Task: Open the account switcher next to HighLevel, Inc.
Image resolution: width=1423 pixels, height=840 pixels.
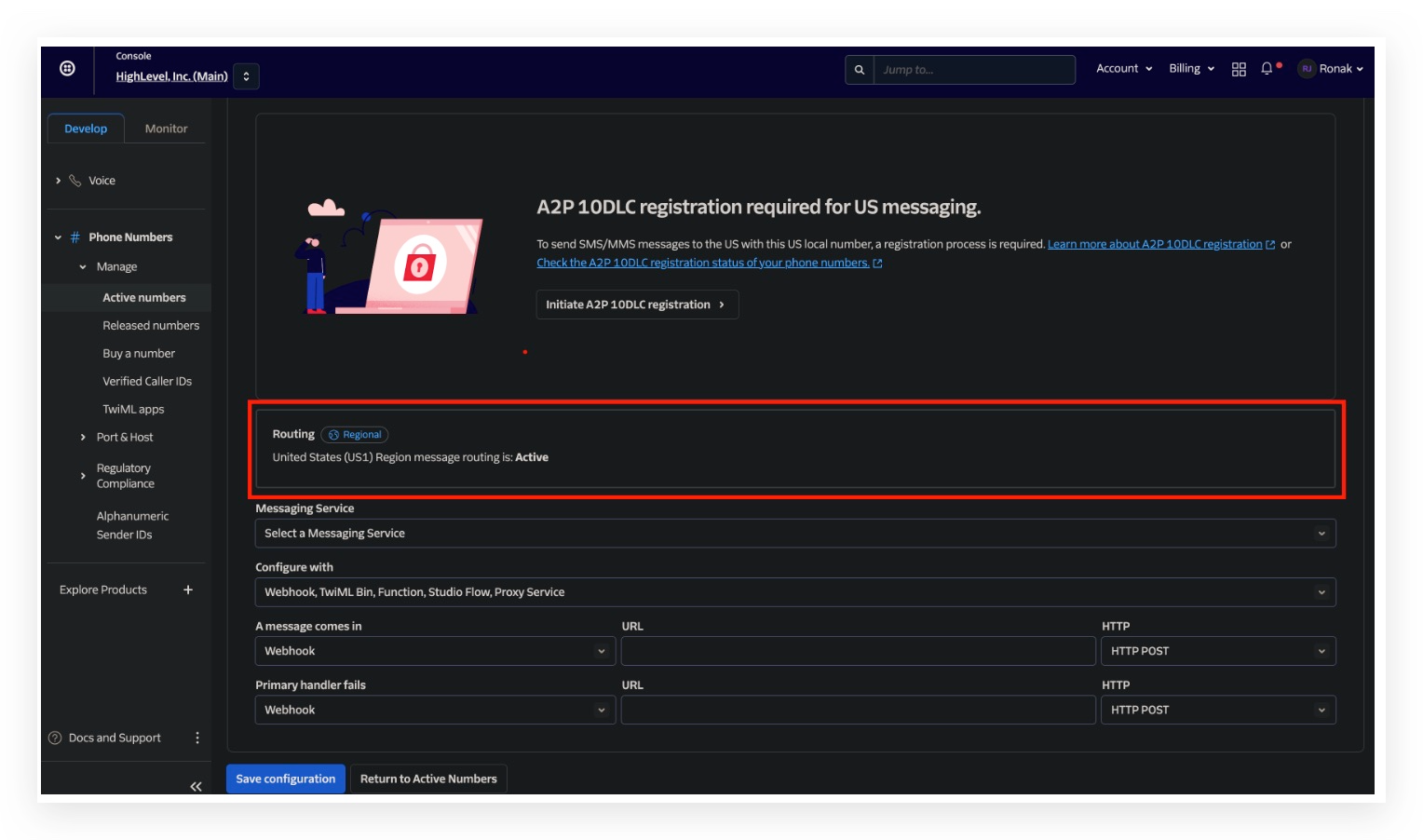Action: (246, 76)
